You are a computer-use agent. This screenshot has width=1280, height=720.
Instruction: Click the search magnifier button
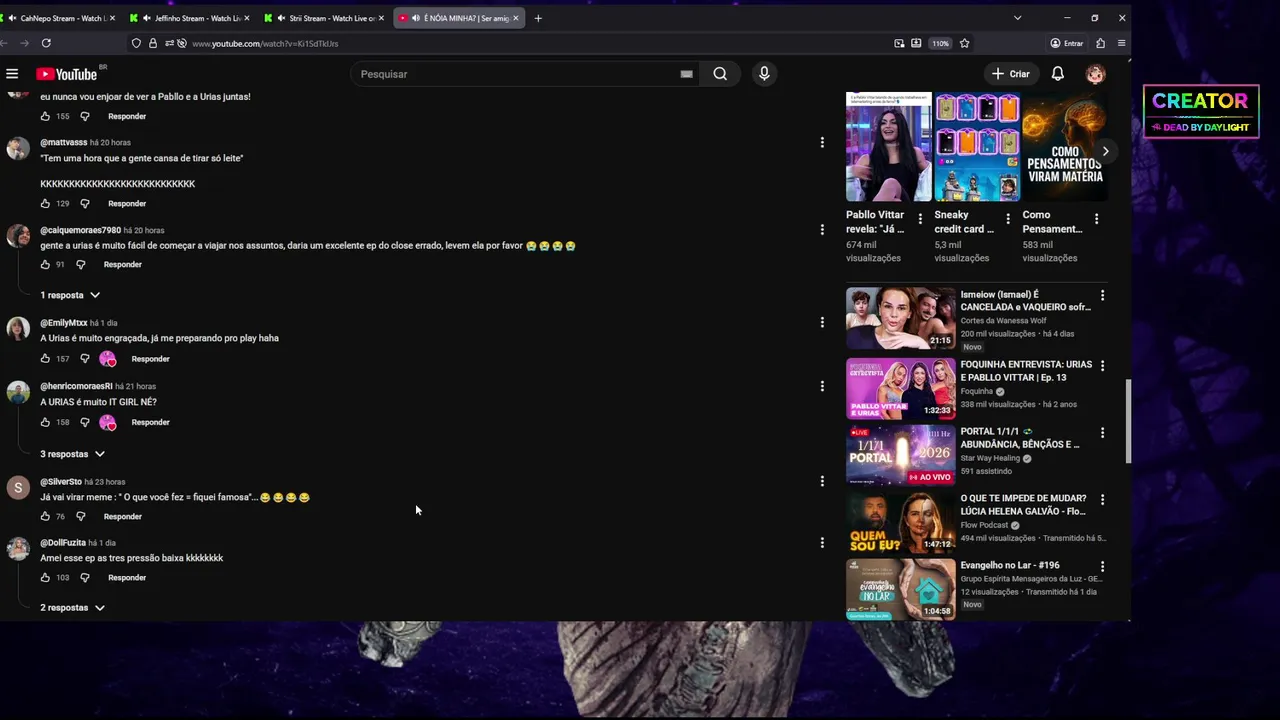pos(720,74)
